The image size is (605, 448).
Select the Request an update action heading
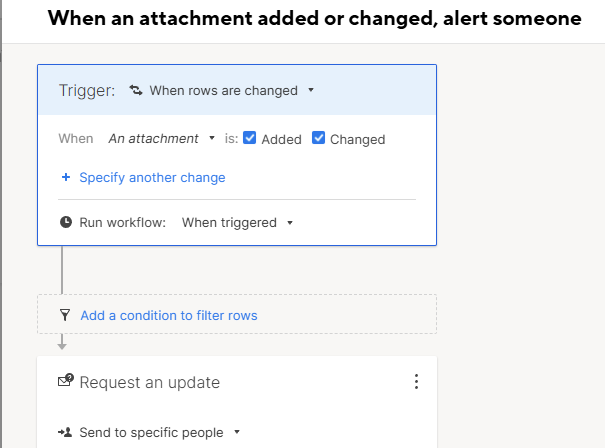coord(150,382)
